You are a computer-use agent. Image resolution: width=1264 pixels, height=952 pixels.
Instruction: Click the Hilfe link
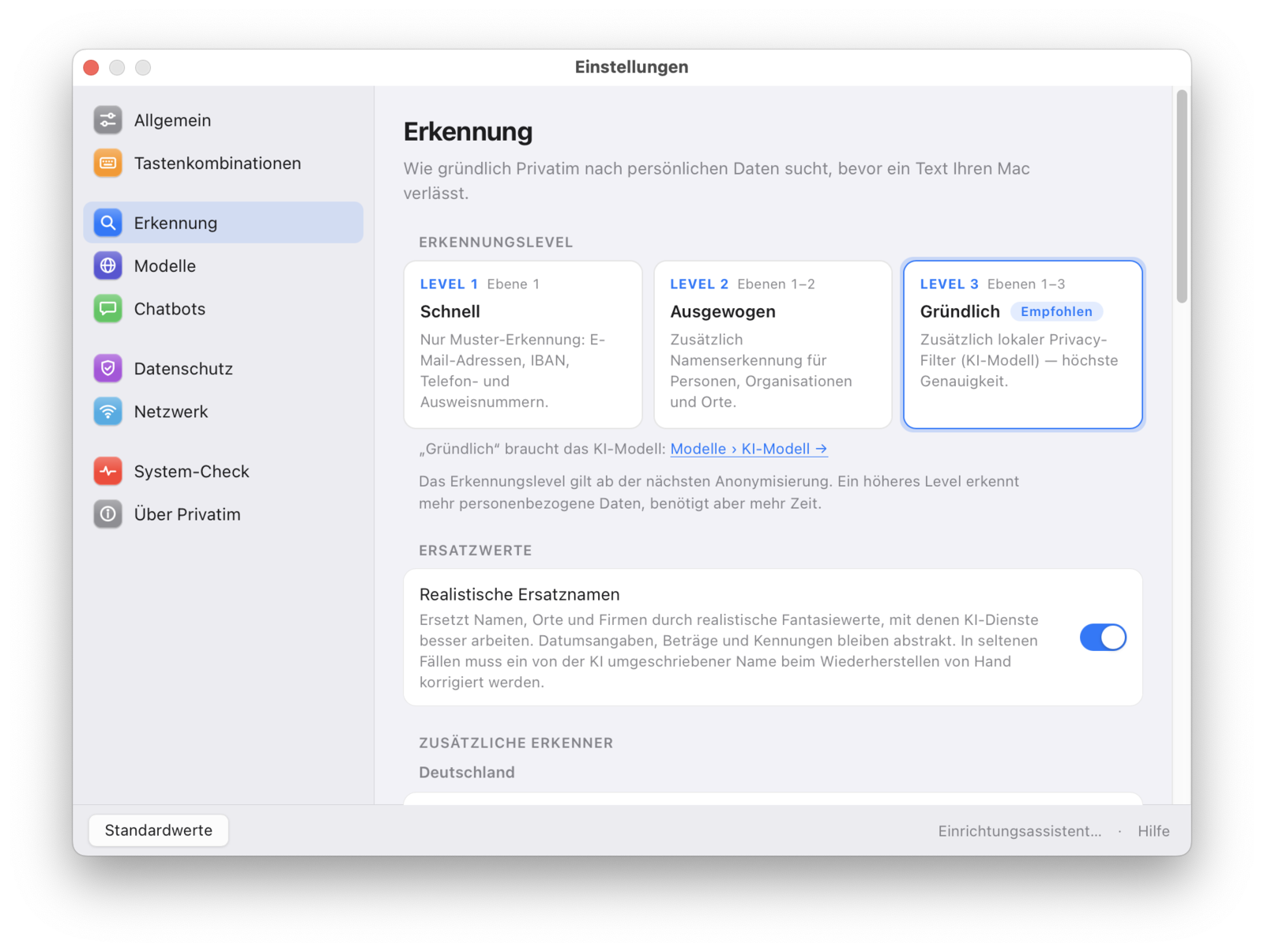point(1153,831)
